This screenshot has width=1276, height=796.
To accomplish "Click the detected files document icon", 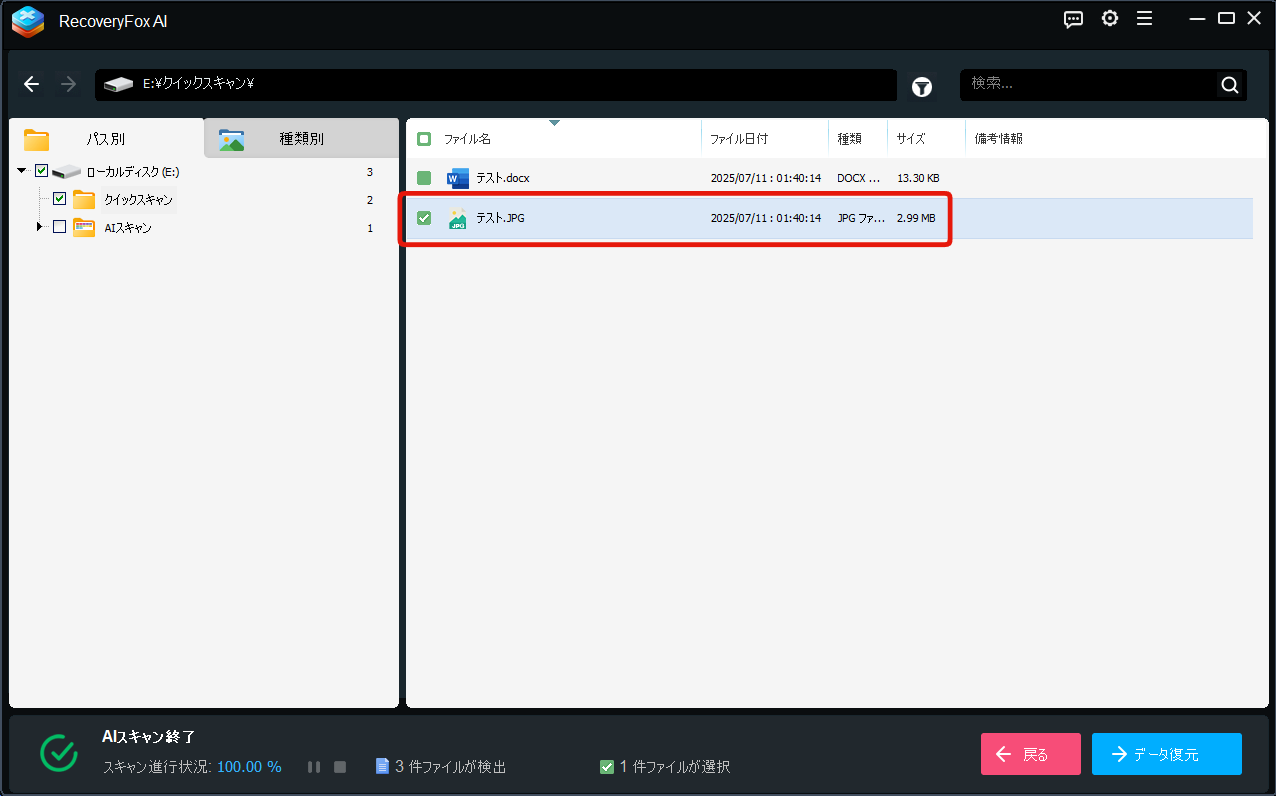I will click(381, 766).
